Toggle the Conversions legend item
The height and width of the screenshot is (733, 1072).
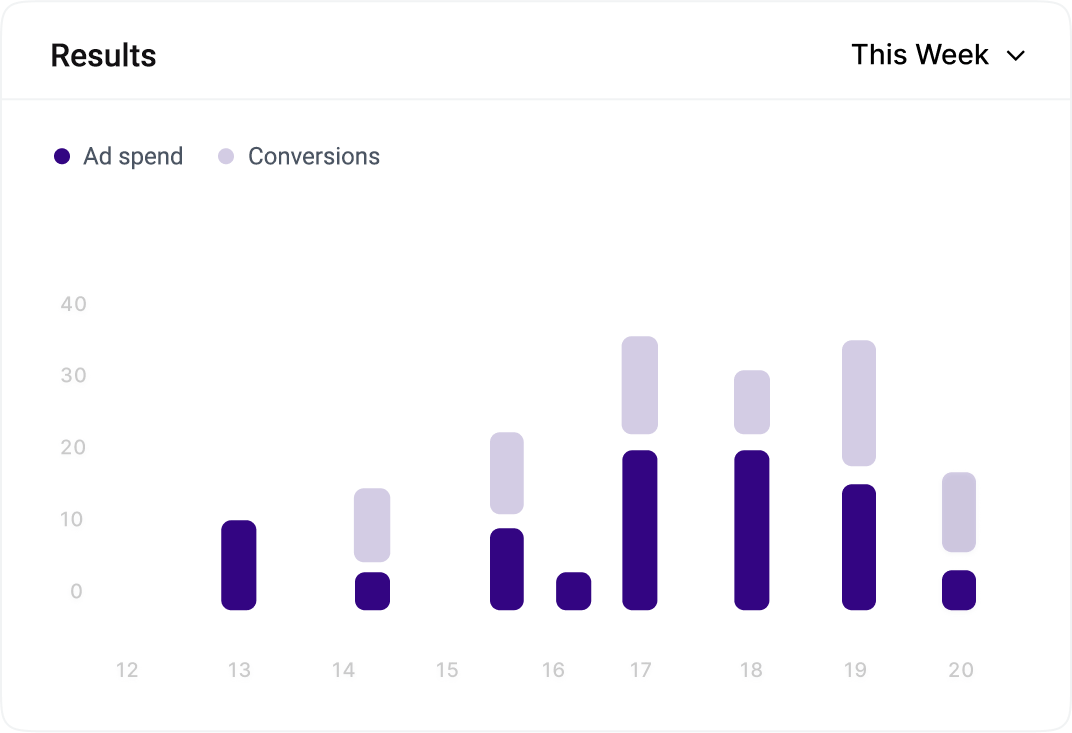point(299,157)
